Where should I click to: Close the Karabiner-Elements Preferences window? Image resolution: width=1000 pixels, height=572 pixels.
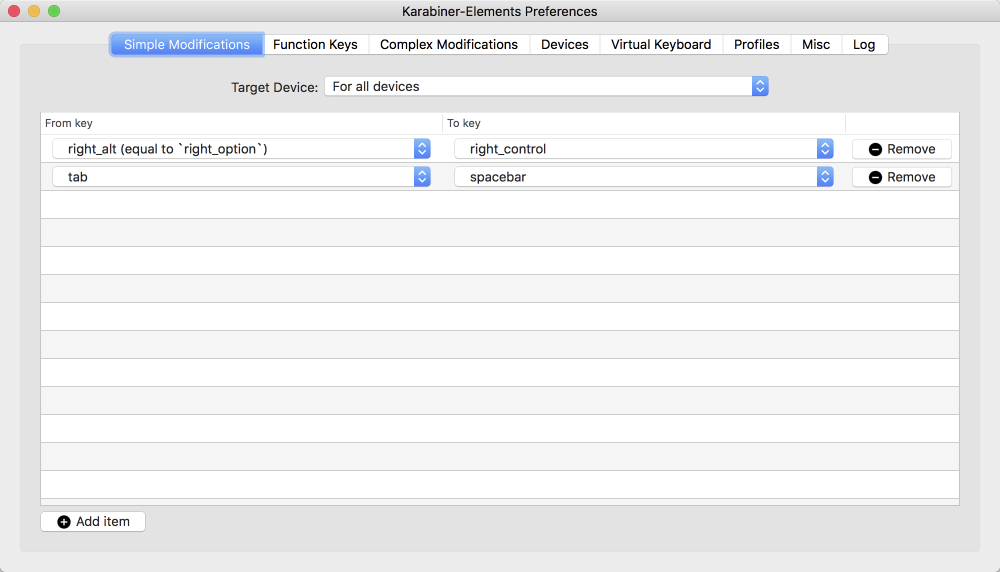pyautogui.click(x=14, y=11)
